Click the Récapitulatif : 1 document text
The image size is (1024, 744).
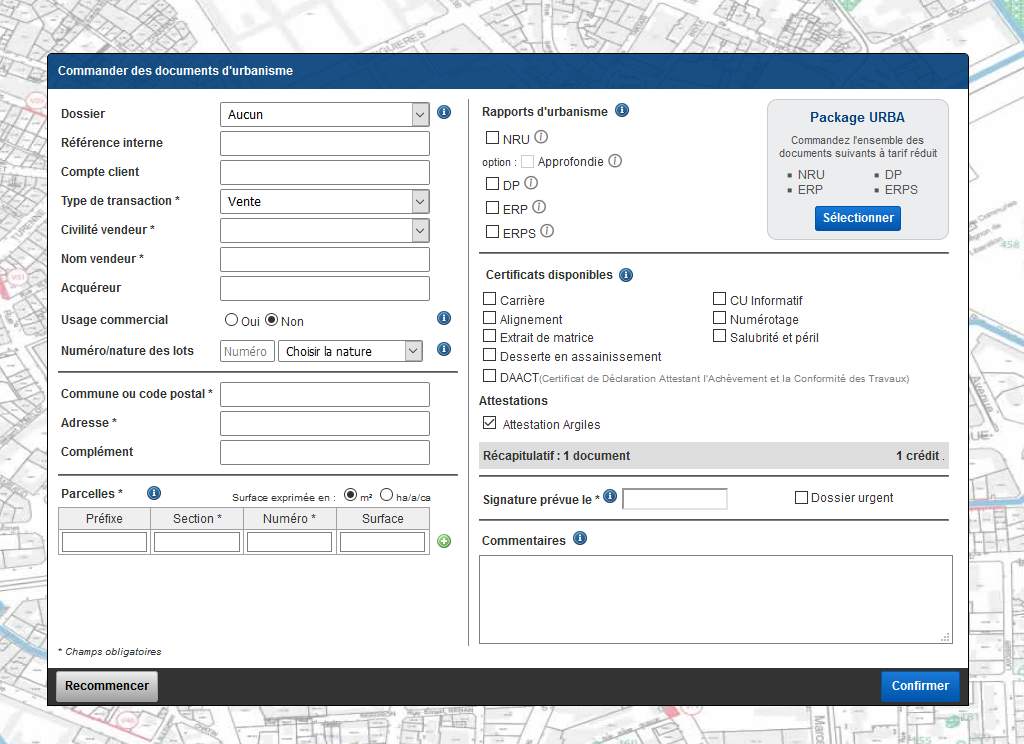tap(556, 456)
